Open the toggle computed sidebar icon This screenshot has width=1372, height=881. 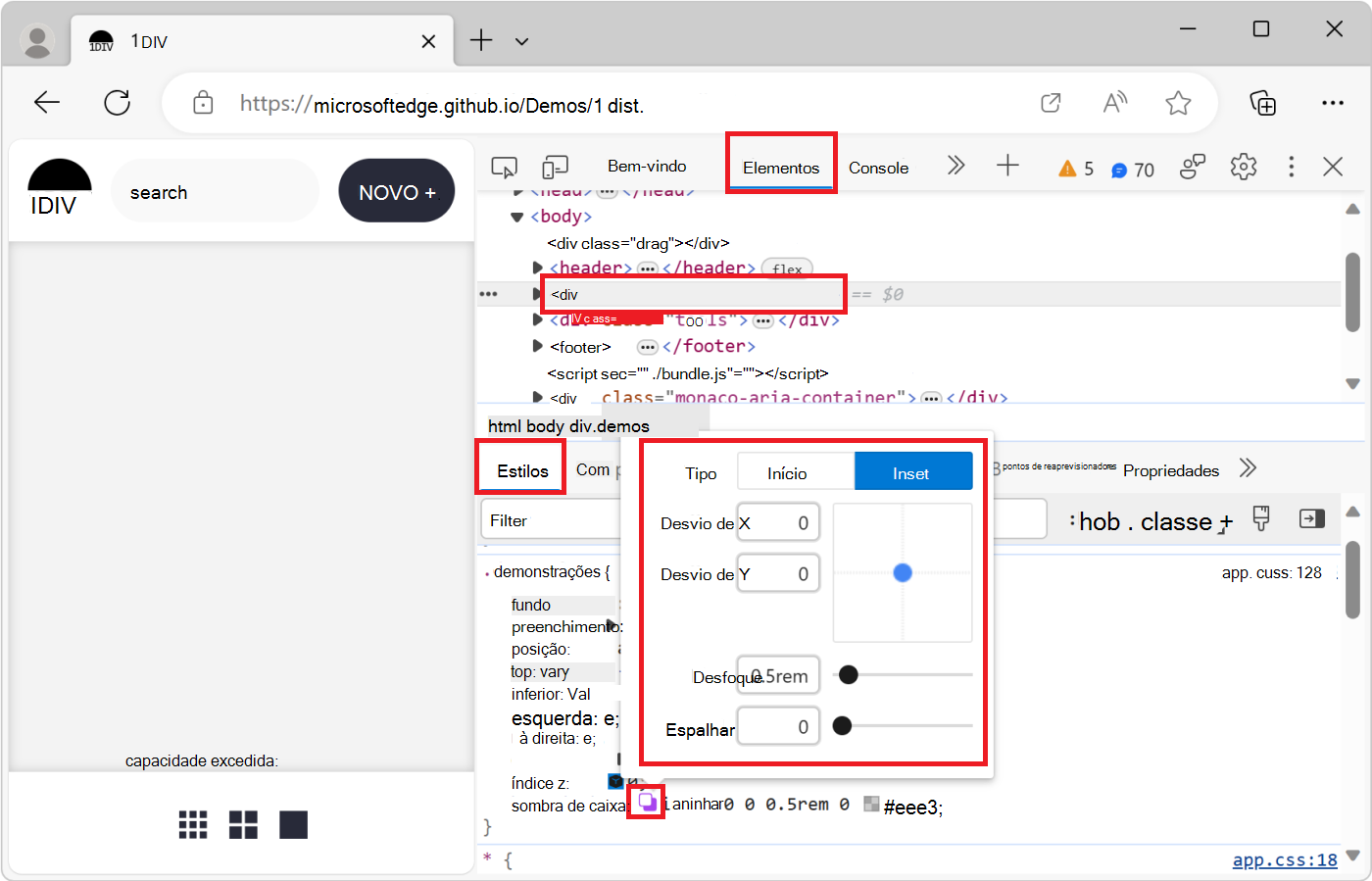click(x=1311, y=519)
